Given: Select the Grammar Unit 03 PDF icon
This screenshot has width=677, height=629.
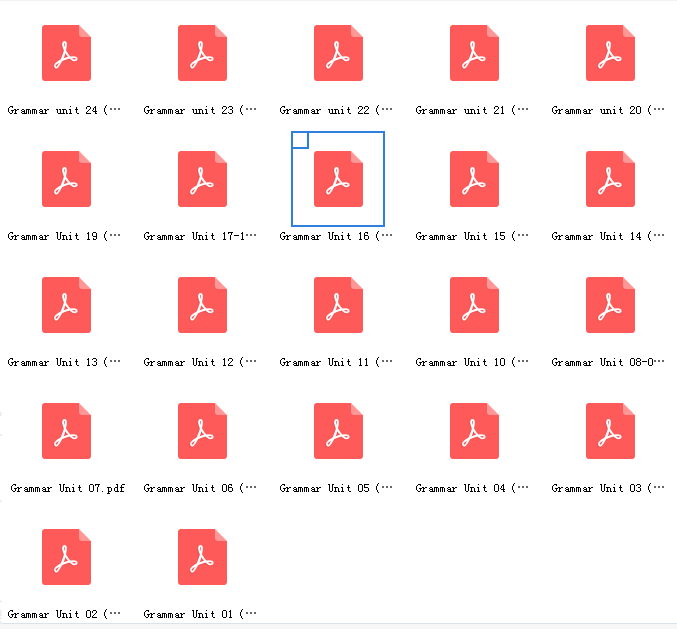Looking at the screenshot, I should (611, 431).
